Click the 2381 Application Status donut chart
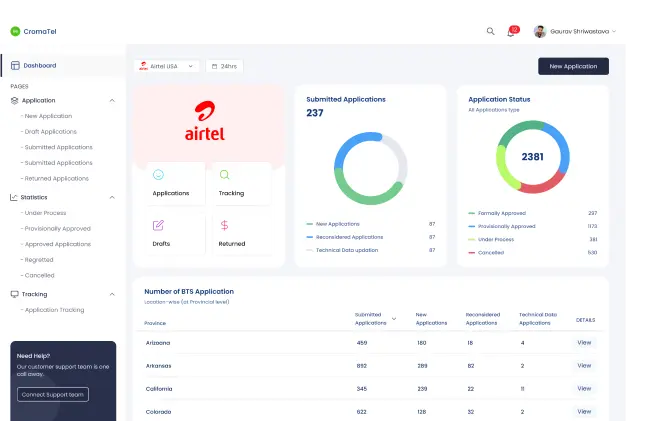The width and height of the screenshot is (645, 421). 533,157
